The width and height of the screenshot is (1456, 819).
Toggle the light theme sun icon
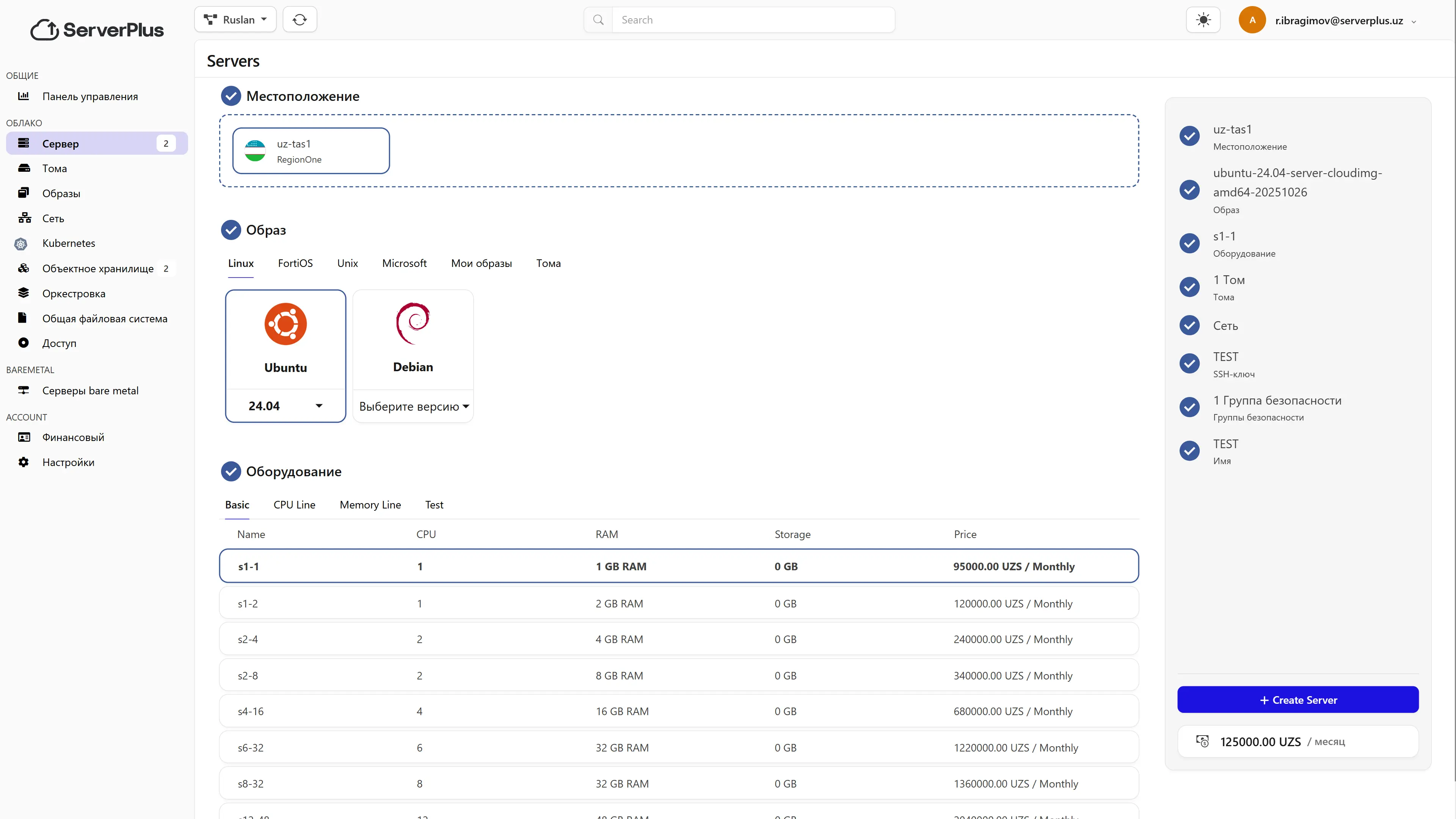coord(1203,20)
